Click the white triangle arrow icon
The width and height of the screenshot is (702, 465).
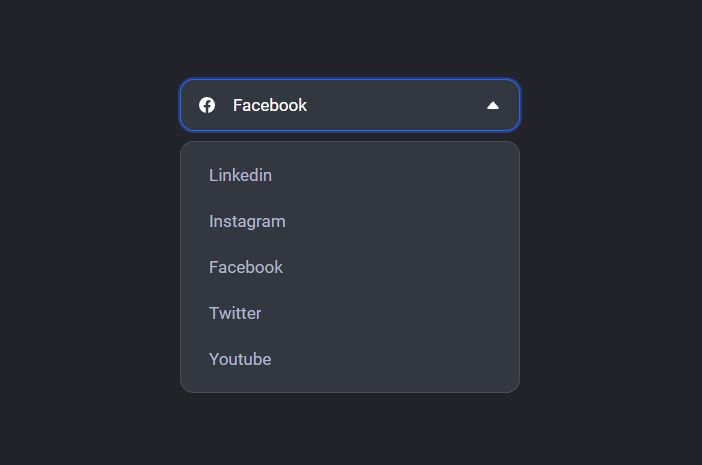pos(492,106)
